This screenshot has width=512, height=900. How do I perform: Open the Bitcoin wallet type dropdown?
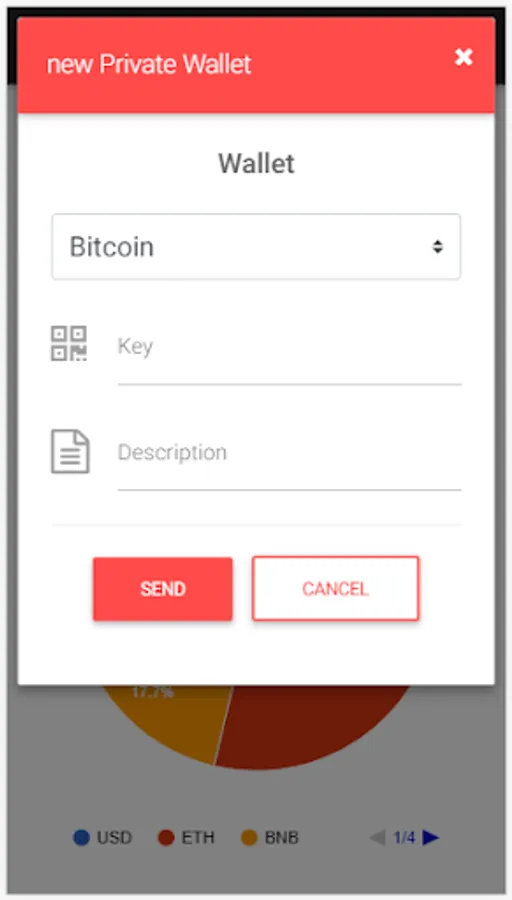tap(256, 247)
